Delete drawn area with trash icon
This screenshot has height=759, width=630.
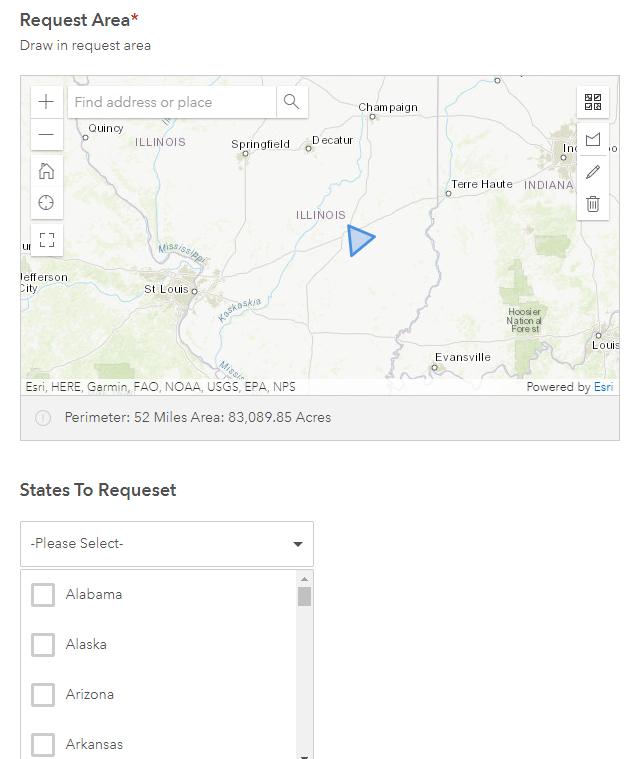click(593, 204)
